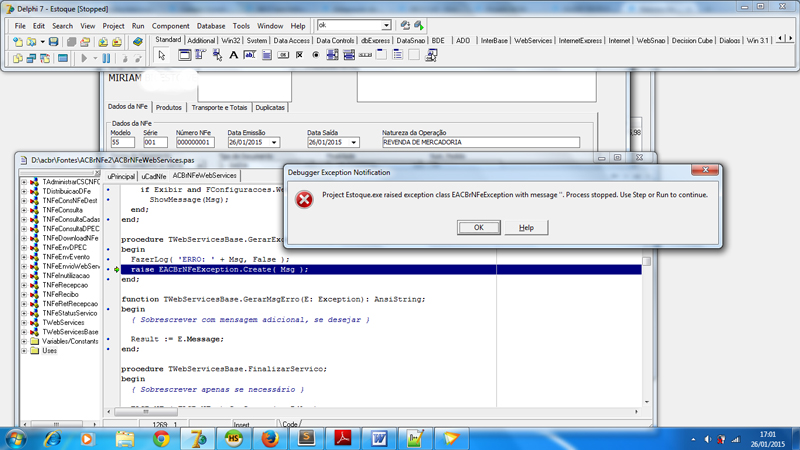The image size is (800, 450).
Task: Expand the TNFeConsulta tree node
Action: [x=24, y=210]
